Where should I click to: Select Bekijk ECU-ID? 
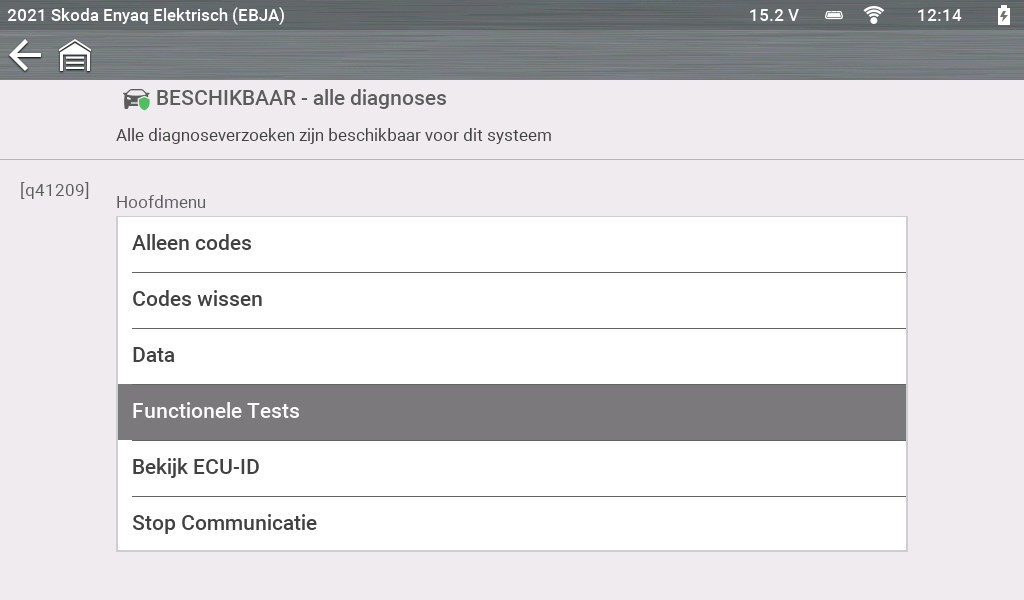pos(511,468)
